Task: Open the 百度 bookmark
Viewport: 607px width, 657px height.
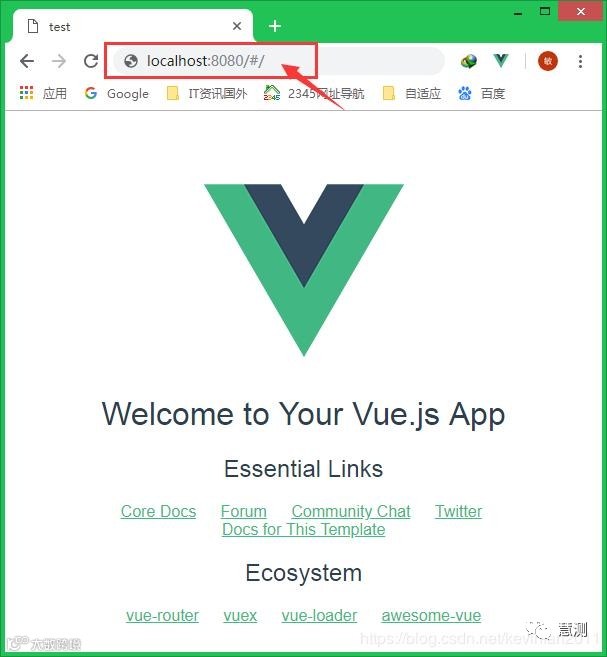Action: point(481,93)
